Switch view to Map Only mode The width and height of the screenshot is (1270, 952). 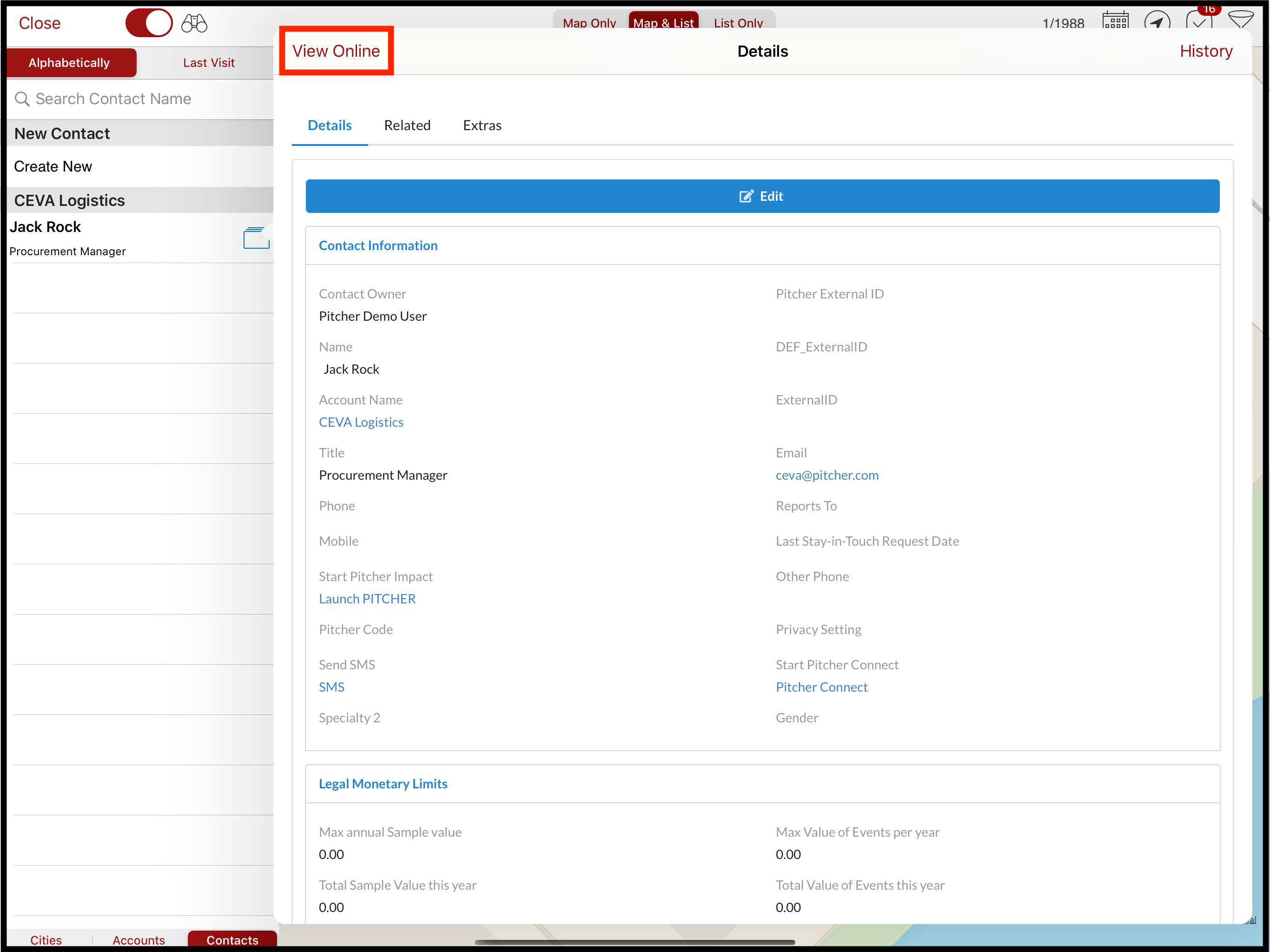(589, 23)
